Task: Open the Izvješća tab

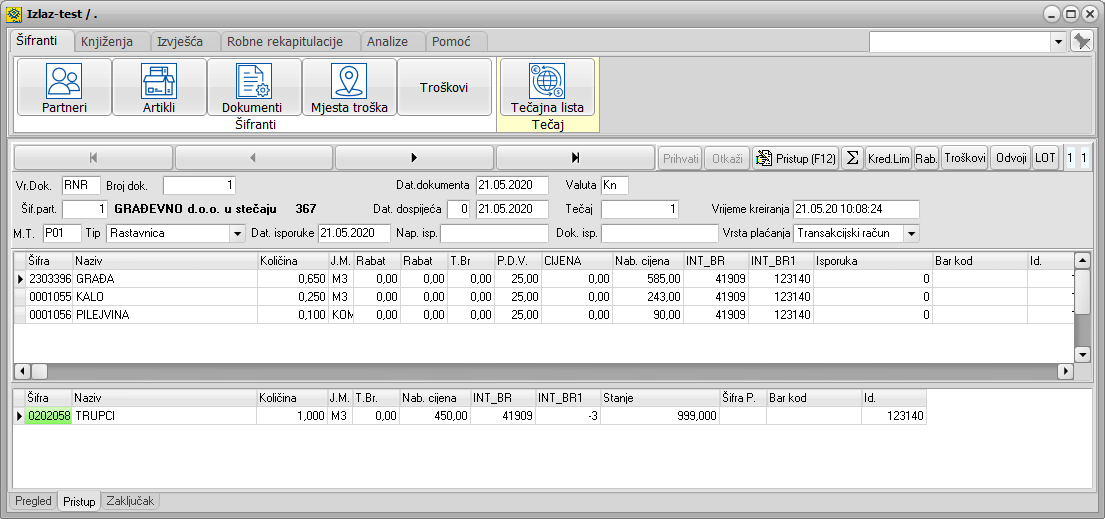Action: 184,42
